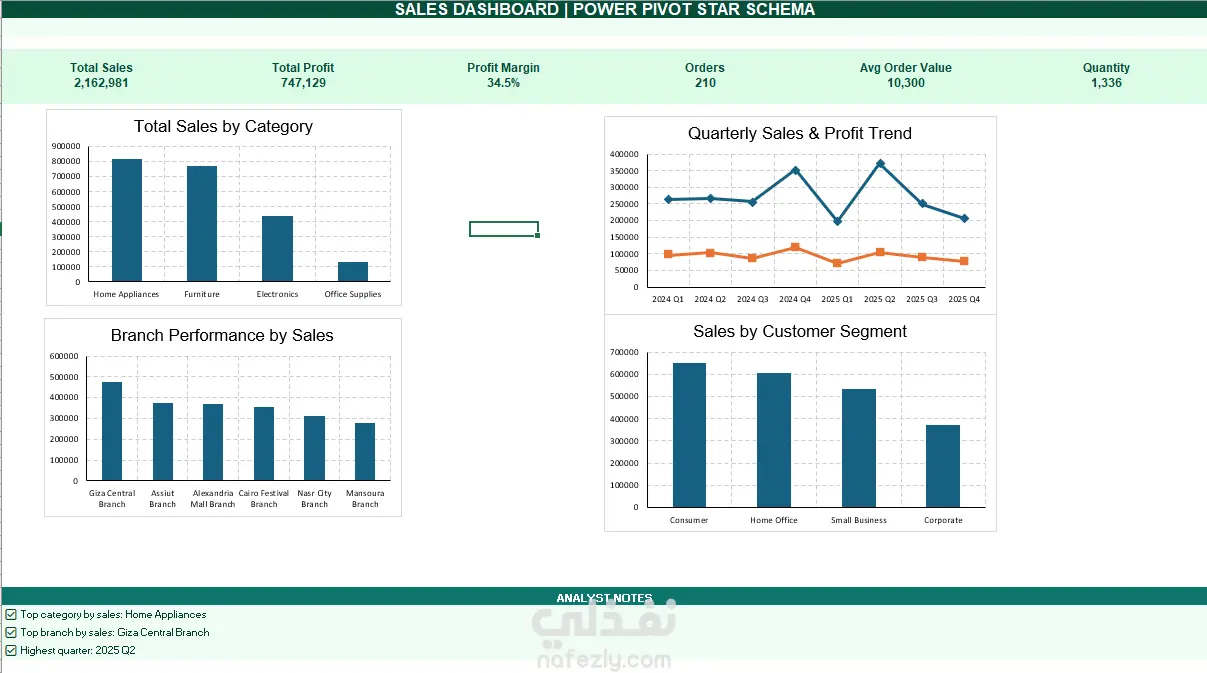The image size is (1207, 673).
Task: Click the Mansoura Branch bar
Action: pyautogui.click(x=365, y=451)
